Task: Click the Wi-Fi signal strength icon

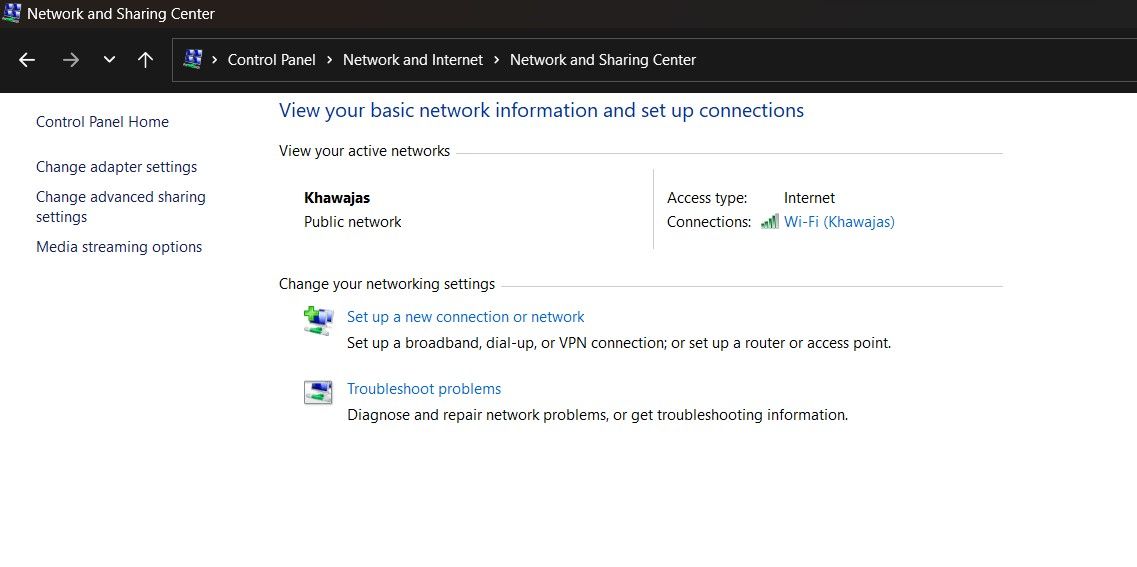Action: (769, 222)
